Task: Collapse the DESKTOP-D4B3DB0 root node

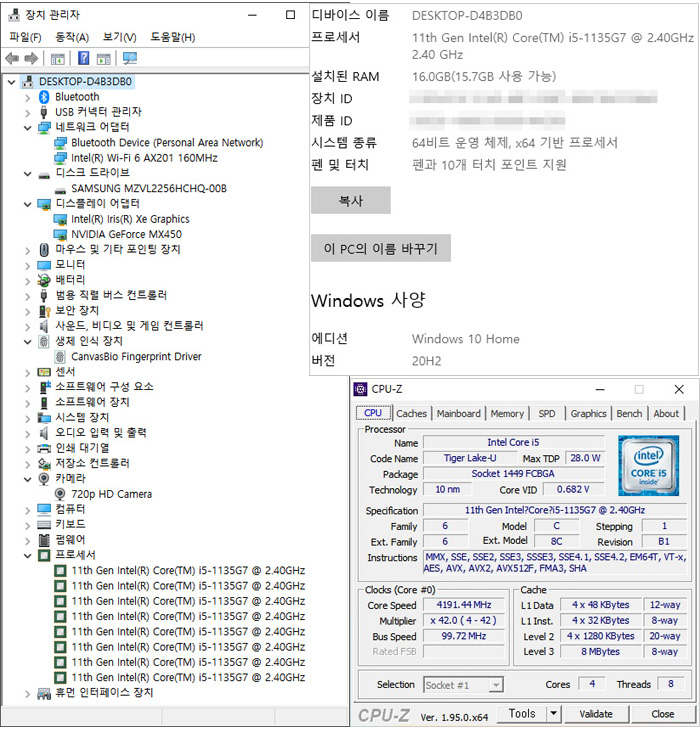Action: (x=12, y=82)
